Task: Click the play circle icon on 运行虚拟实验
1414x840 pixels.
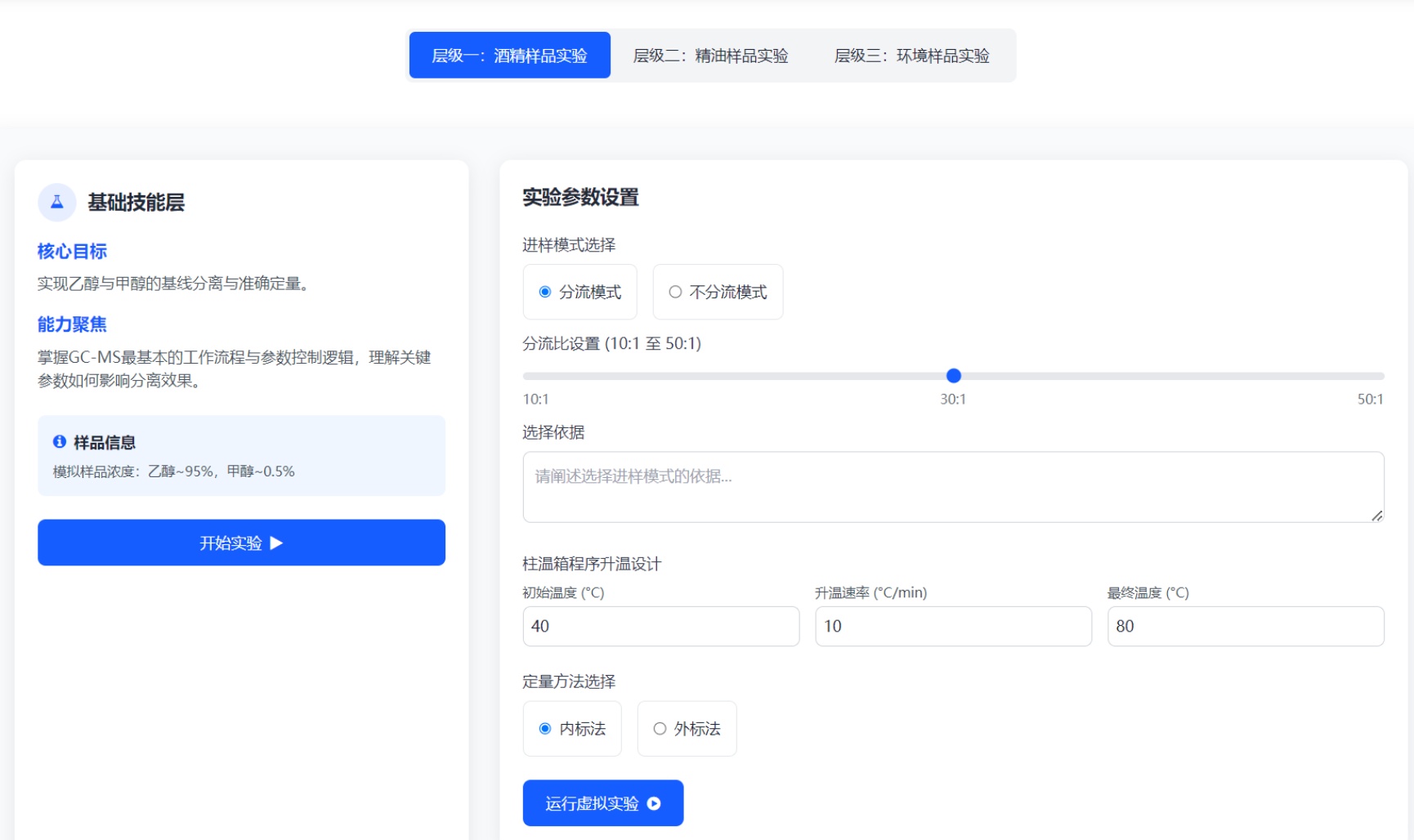Action: 654,803
